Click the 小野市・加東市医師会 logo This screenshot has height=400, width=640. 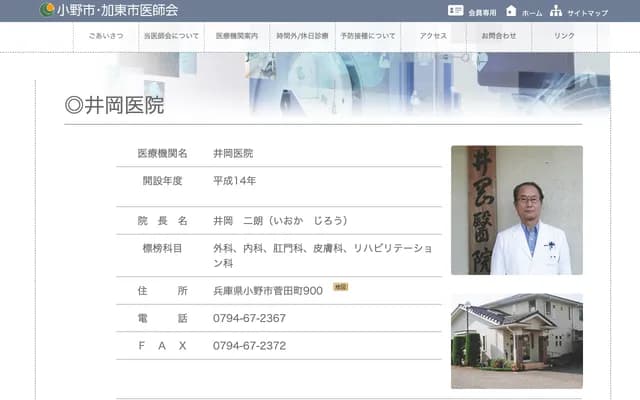pos(47,9)
